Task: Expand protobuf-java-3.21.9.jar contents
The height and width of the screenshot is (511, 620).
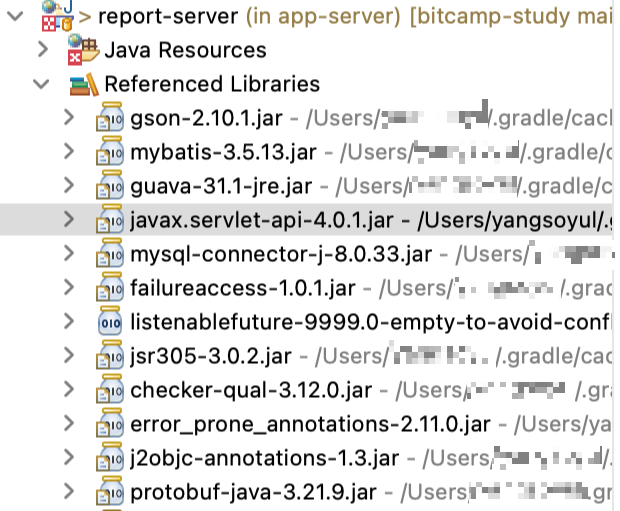Action: [69, 492]
